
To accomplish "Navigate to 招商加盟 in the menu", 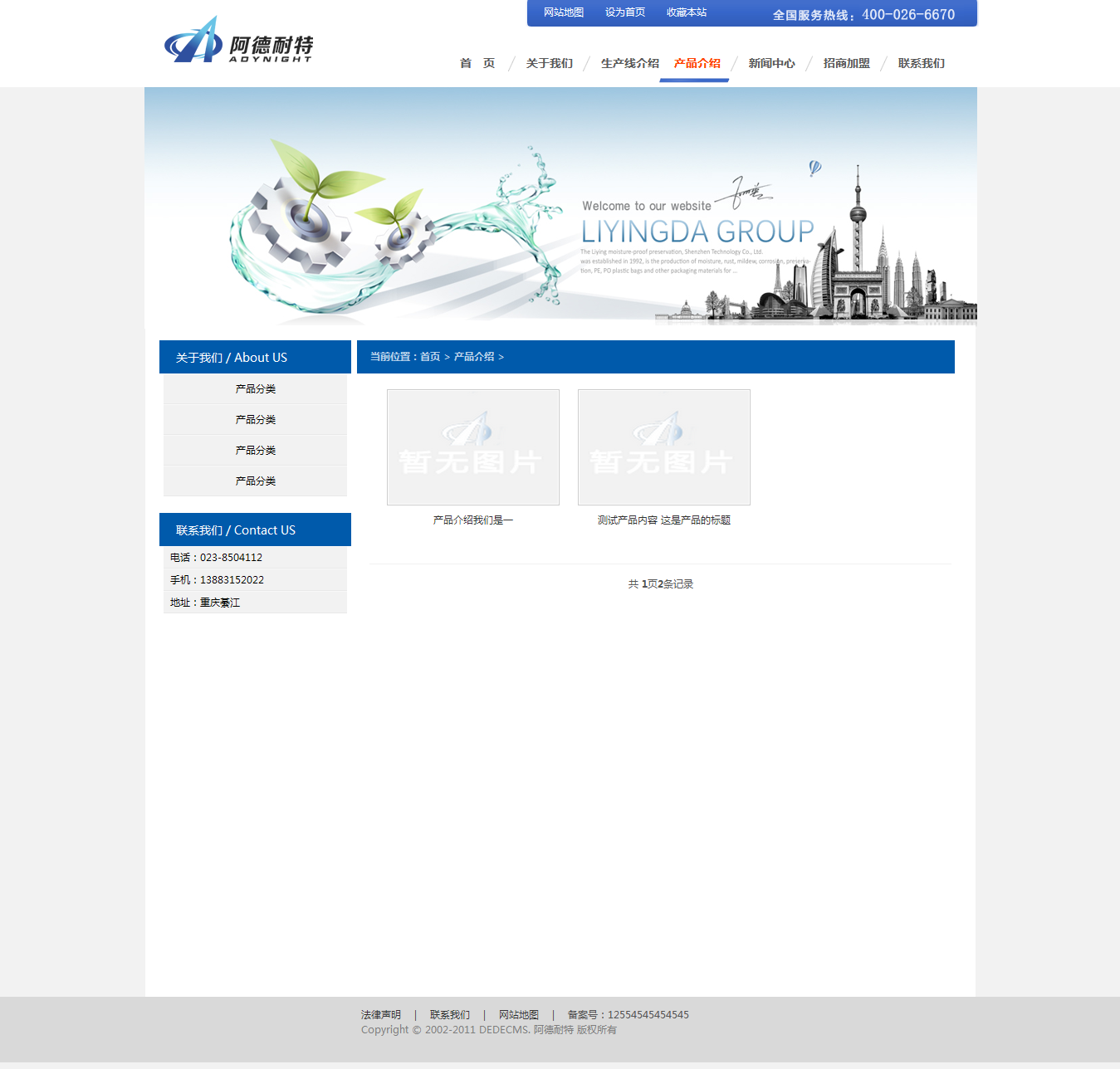I will click(x=846, y=63).
